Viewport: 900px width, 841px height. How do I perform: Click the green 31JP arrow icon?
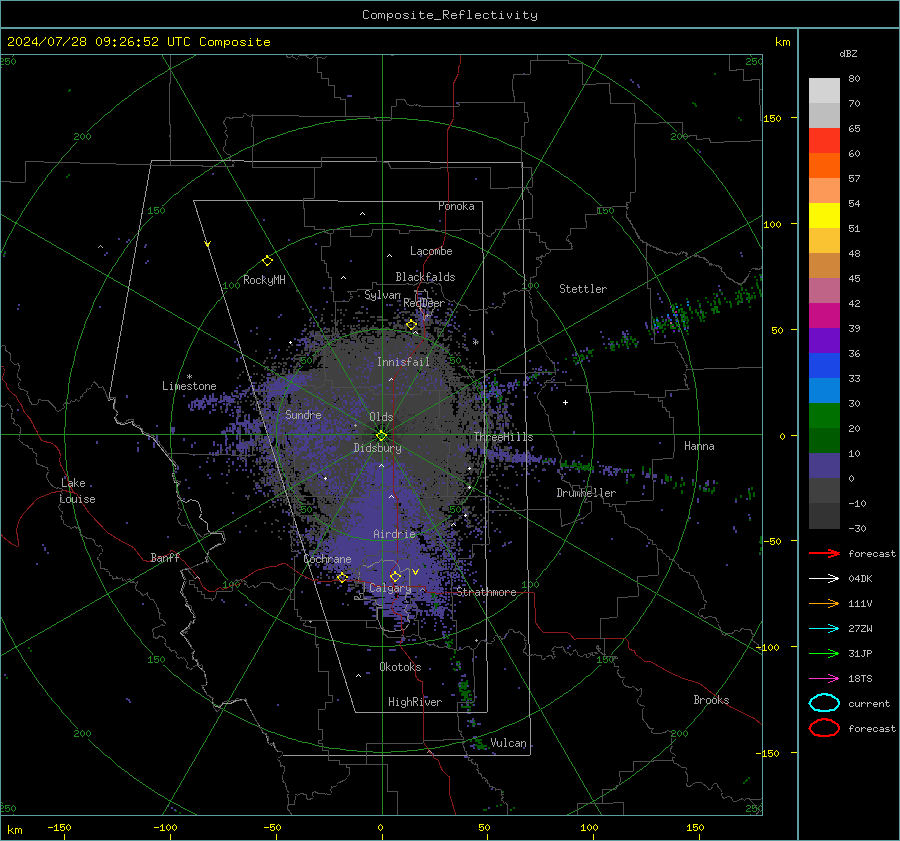click(824, 653)
